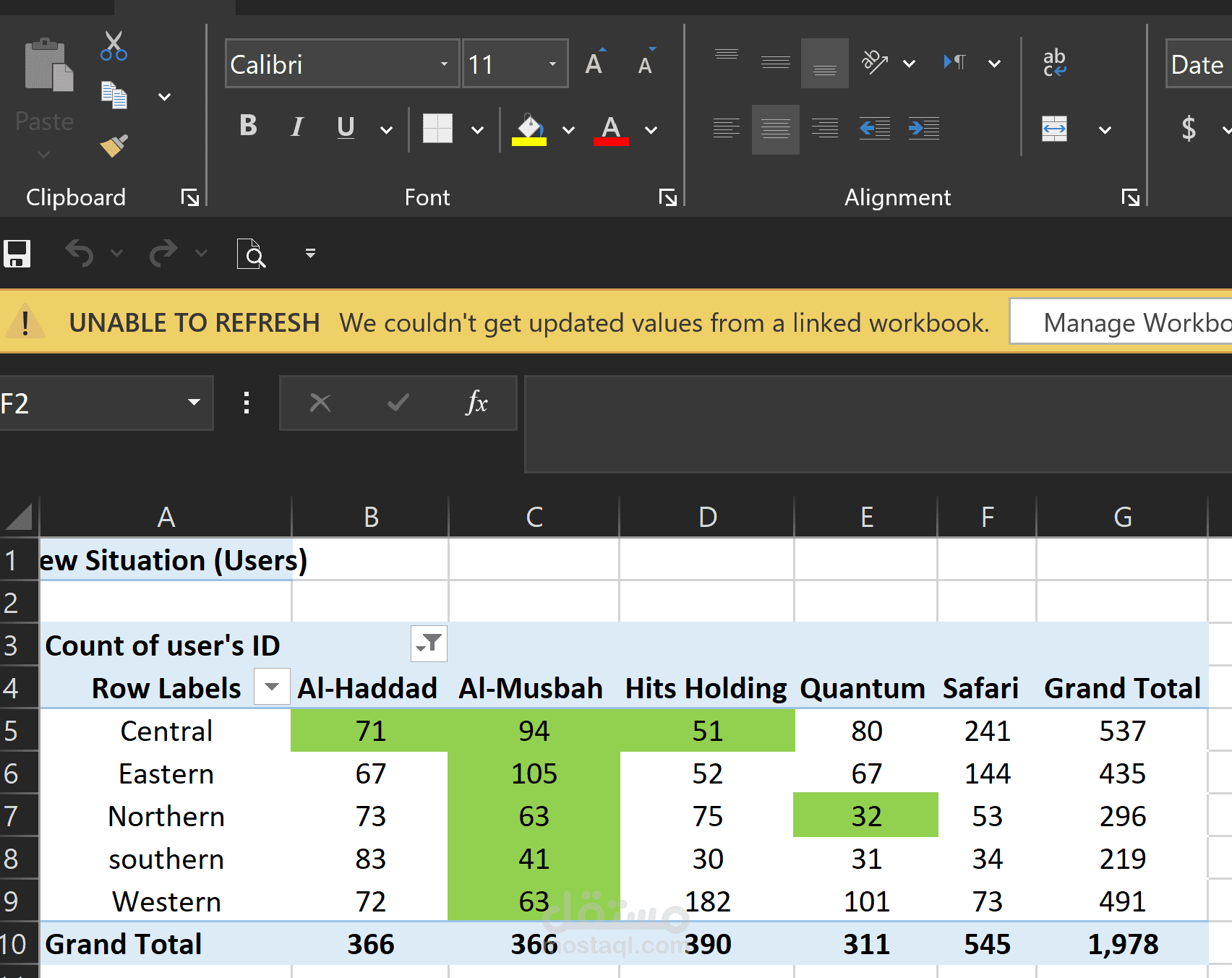Click the Paste clipboard icon

coord(48,65)
